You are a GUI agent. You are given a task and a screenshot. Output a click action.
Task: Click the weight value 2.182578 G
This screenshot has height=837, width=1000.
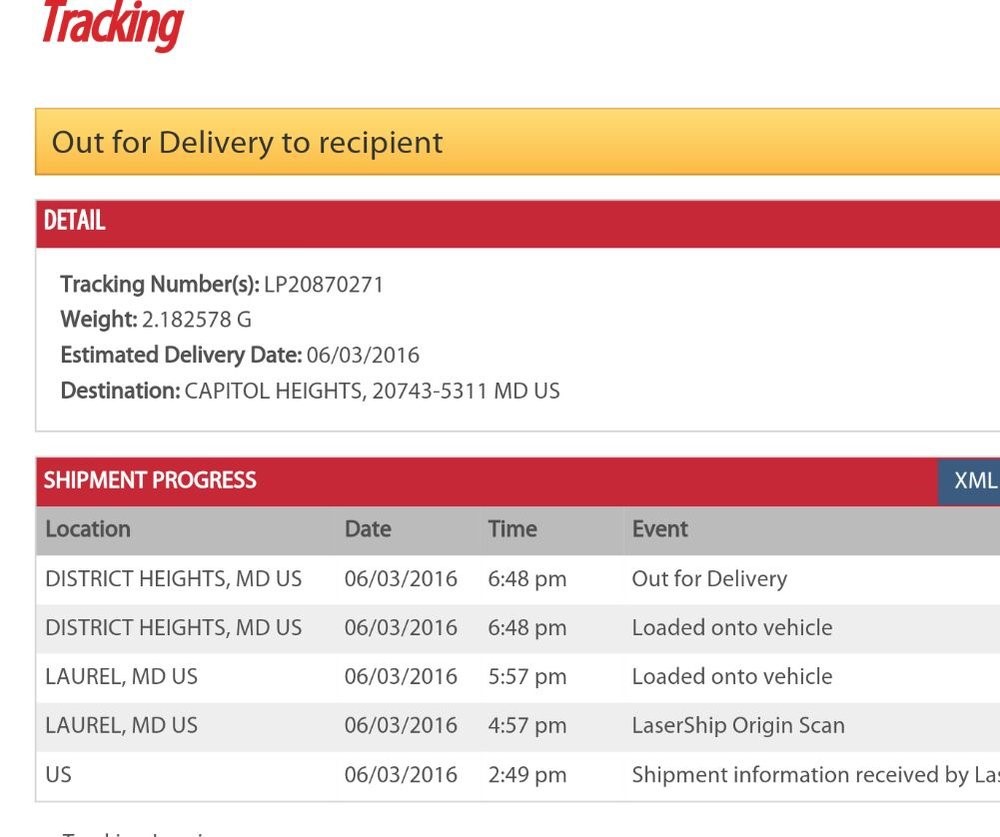coord(197,320)
